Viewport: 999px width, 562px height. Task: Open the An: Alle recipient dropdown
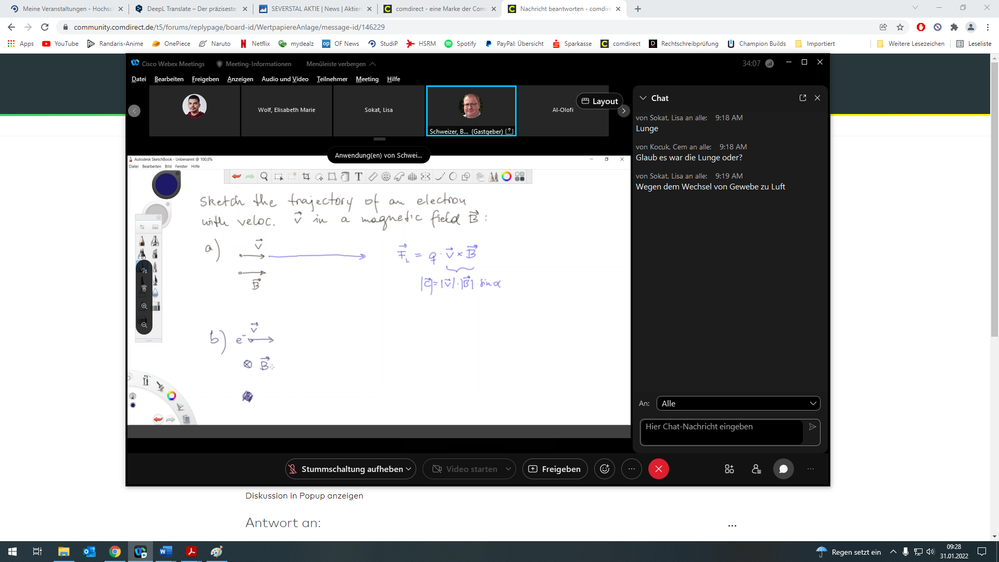738,403
